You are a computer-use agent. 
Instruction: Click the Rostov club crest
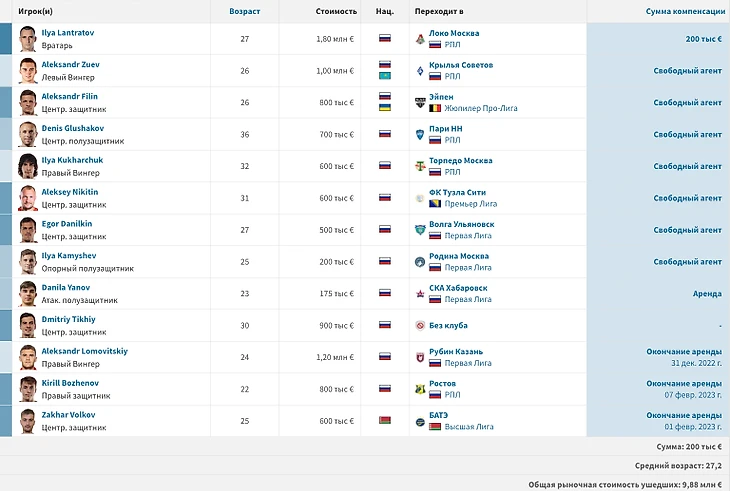420,389
